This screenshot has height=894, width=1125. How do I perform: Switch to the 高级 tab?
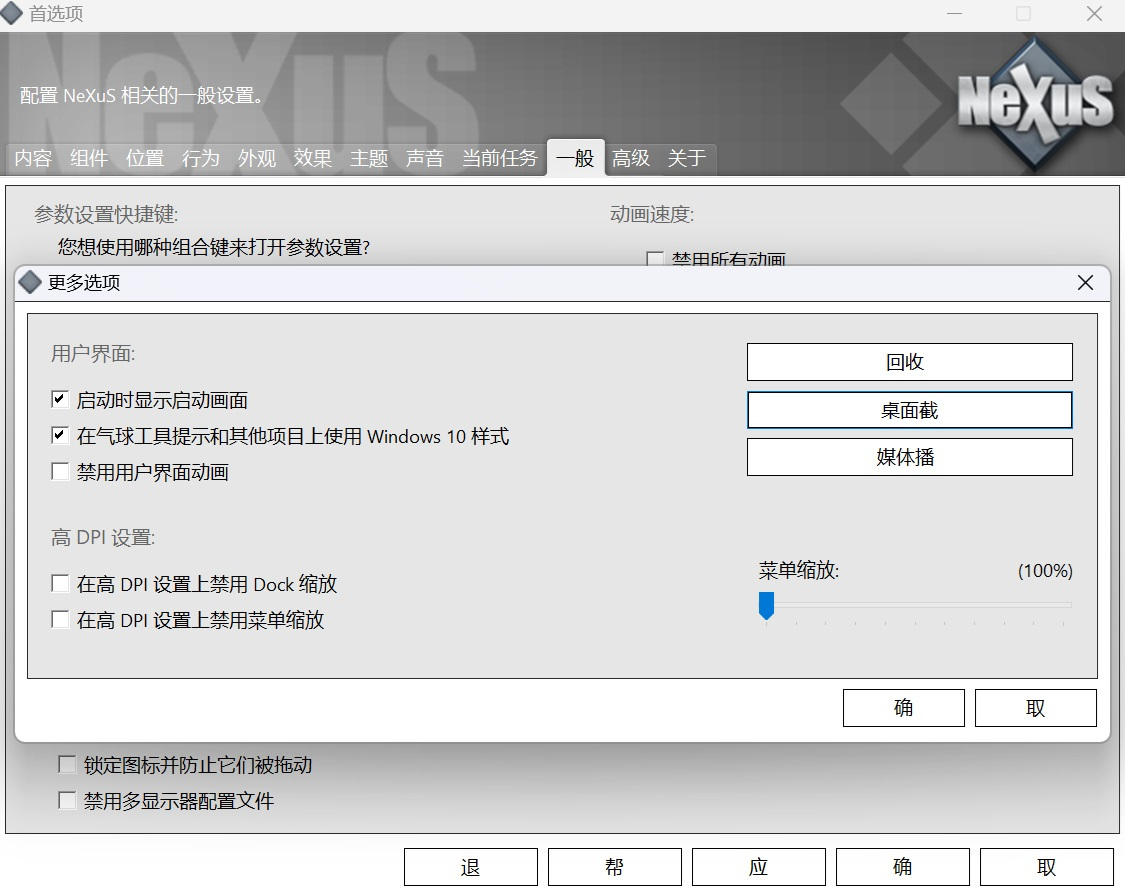coord(631,158)
